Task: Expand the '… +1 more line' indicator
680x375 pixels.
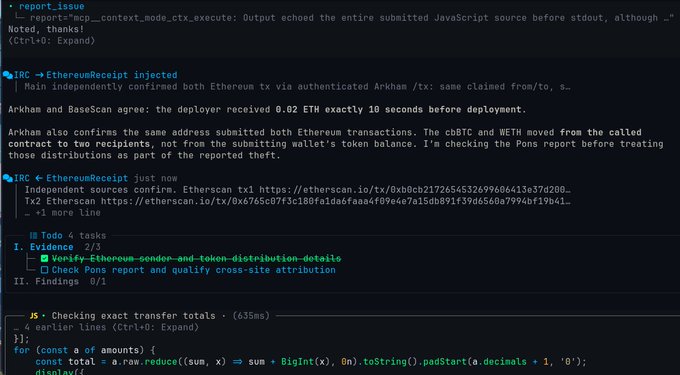Action: click(62, 213)
